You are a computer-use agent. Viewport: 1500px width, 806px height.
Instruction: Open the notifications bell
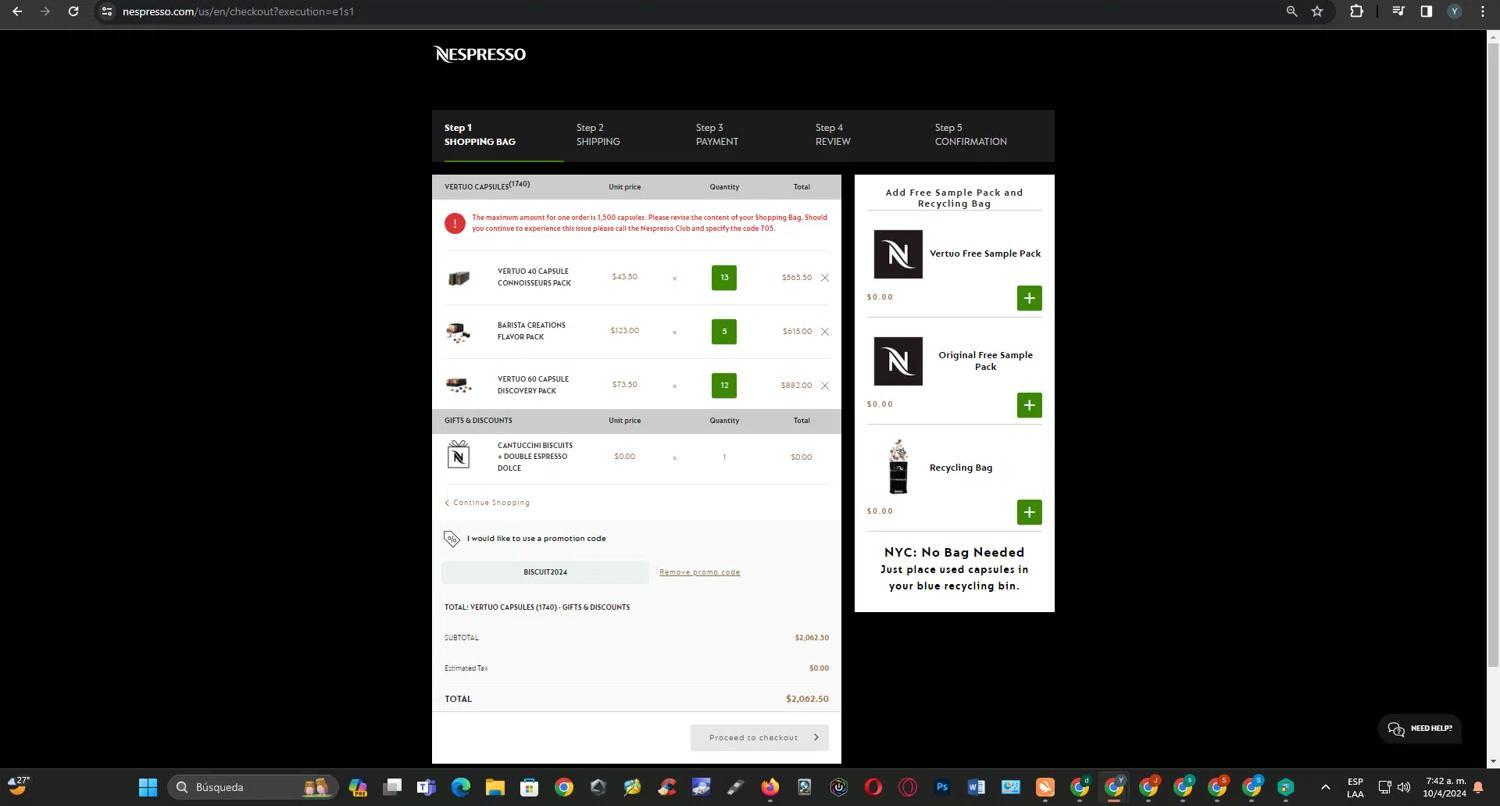tap(1478, 788)
